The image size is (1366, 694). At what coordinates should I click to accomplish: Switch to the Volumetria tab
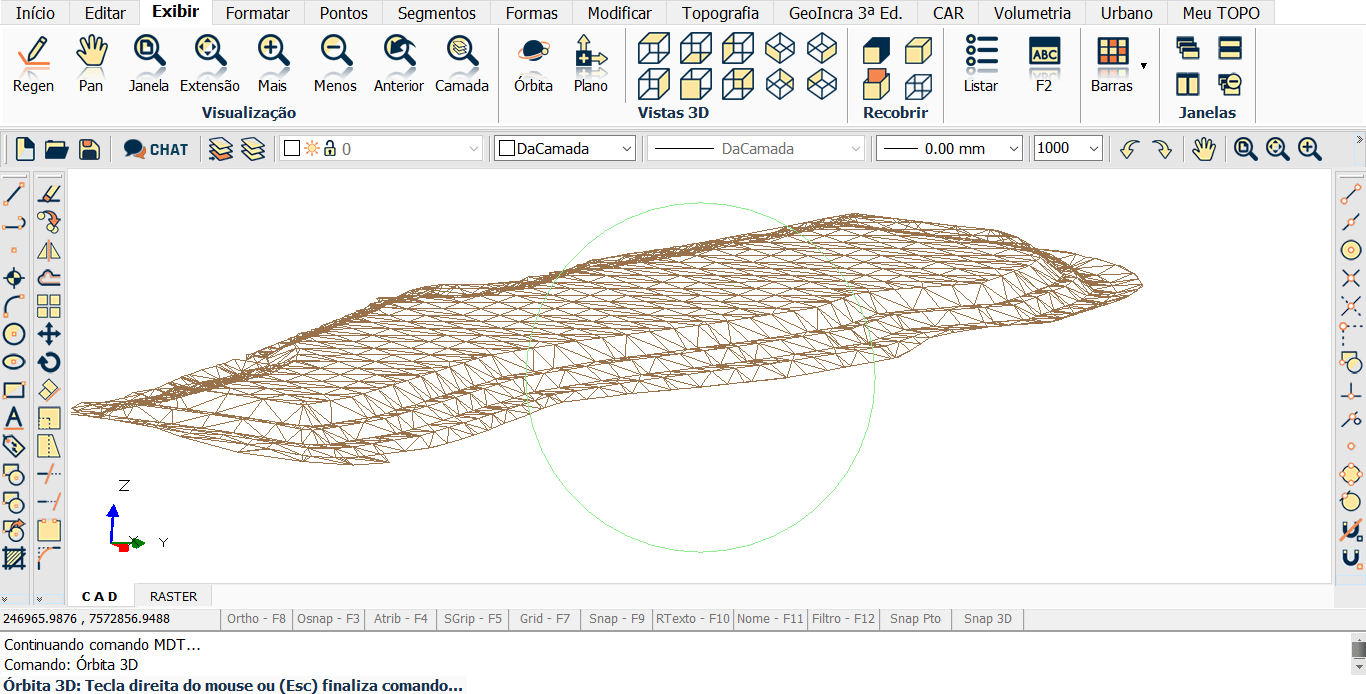point(1033,13)
